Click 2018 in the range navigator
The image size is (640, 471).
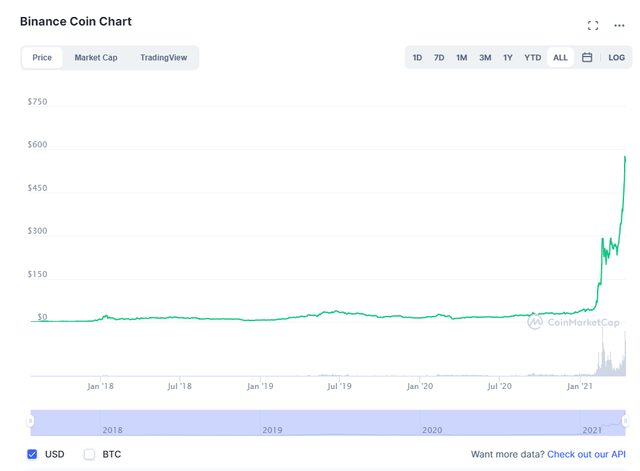[x=112, y=430]
